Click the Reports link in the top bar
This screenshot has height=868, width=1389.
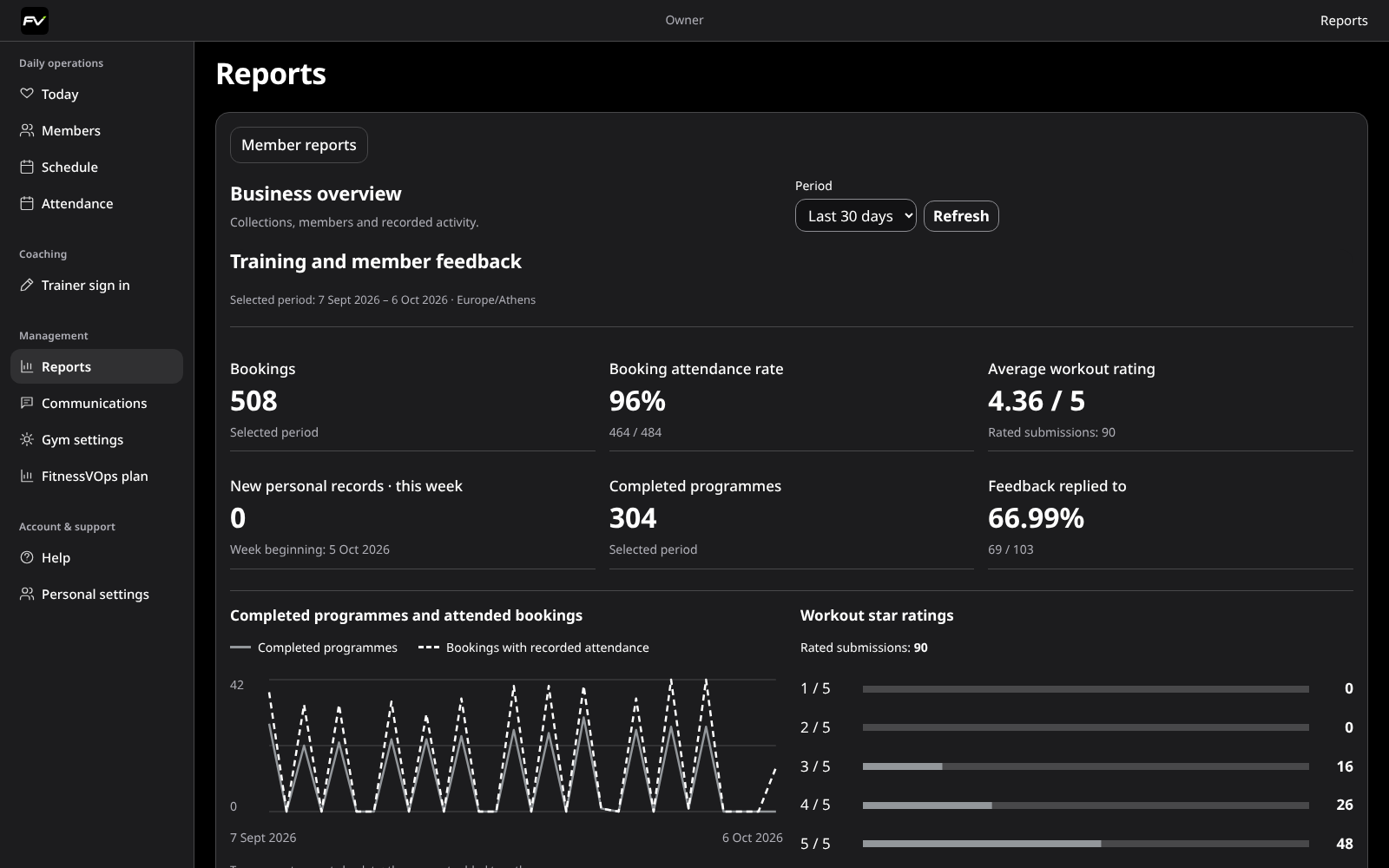click(x=1344, y=21)
